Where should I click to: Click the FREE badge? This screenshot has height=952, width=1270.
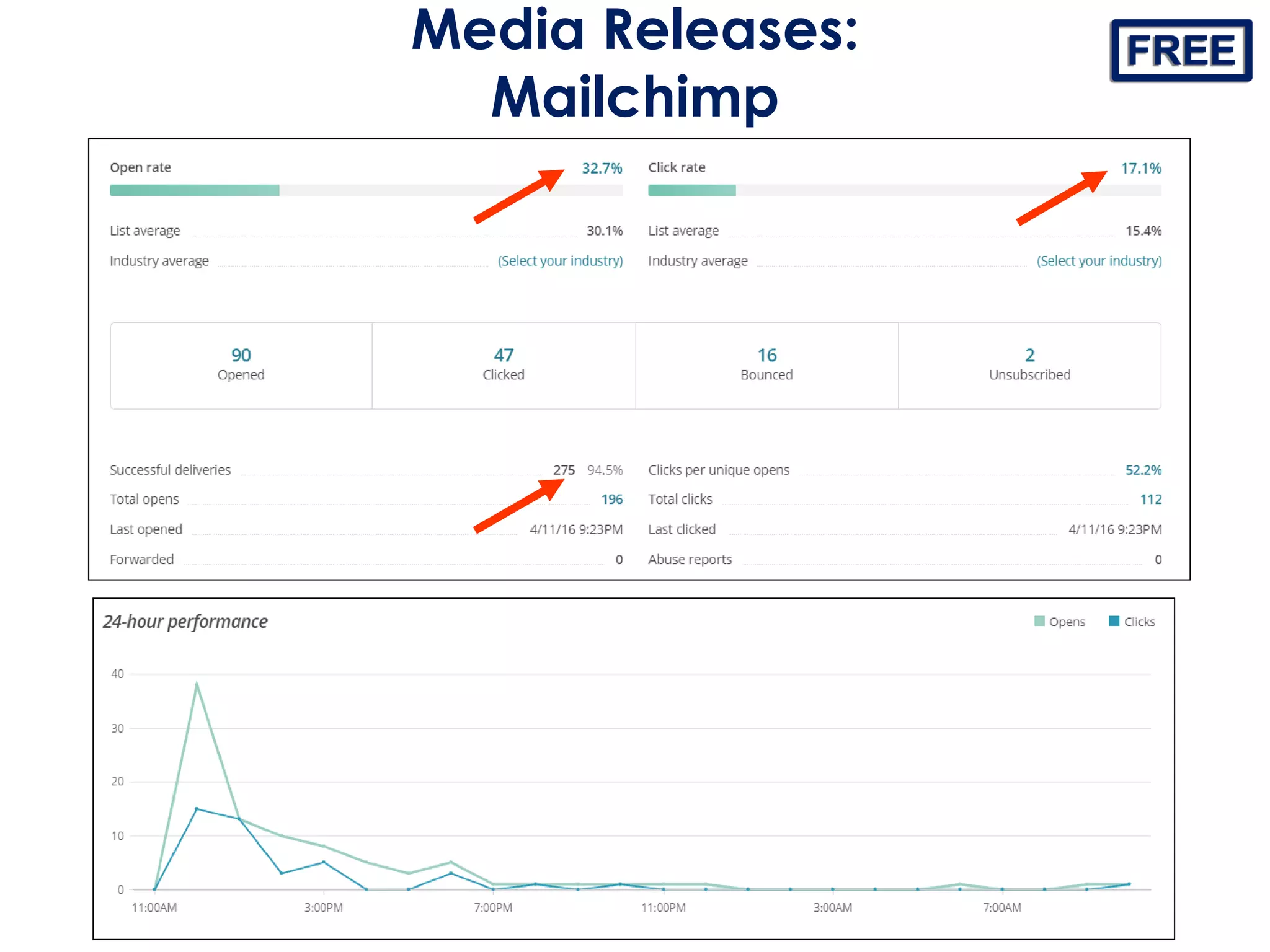pos(1181,50)
